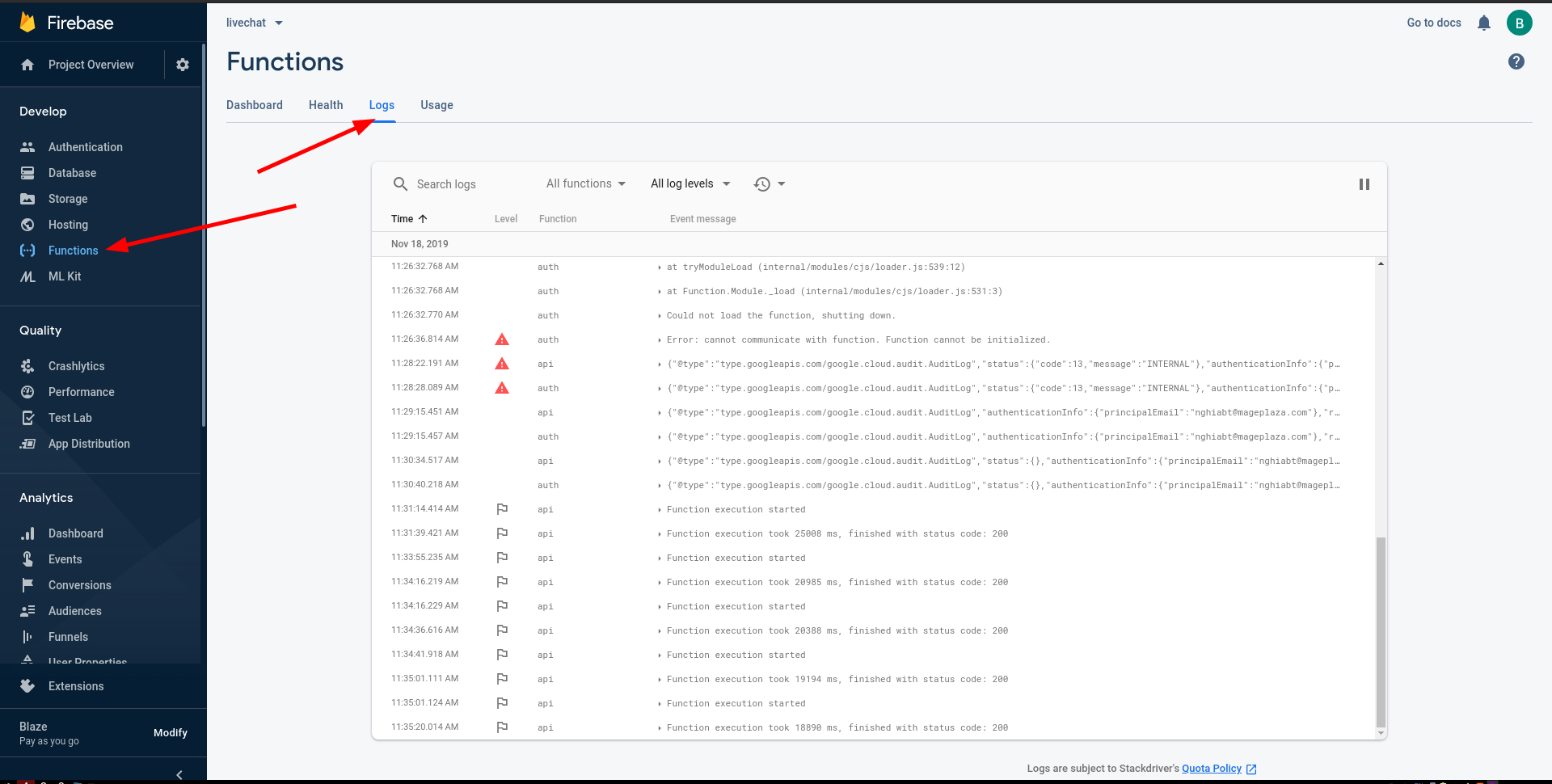Click the Event message column header
The height and width of the screenshot is (784, 1552).
tap(703, 219)
